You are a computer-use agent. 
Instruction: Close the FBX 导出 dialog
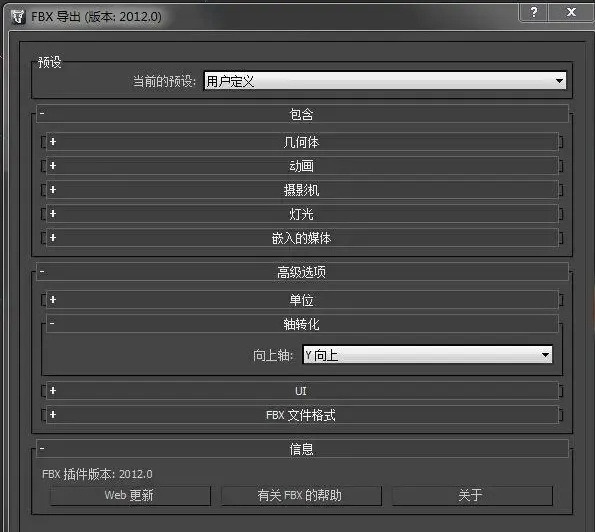pyautogui.click(x=571, y=13)
